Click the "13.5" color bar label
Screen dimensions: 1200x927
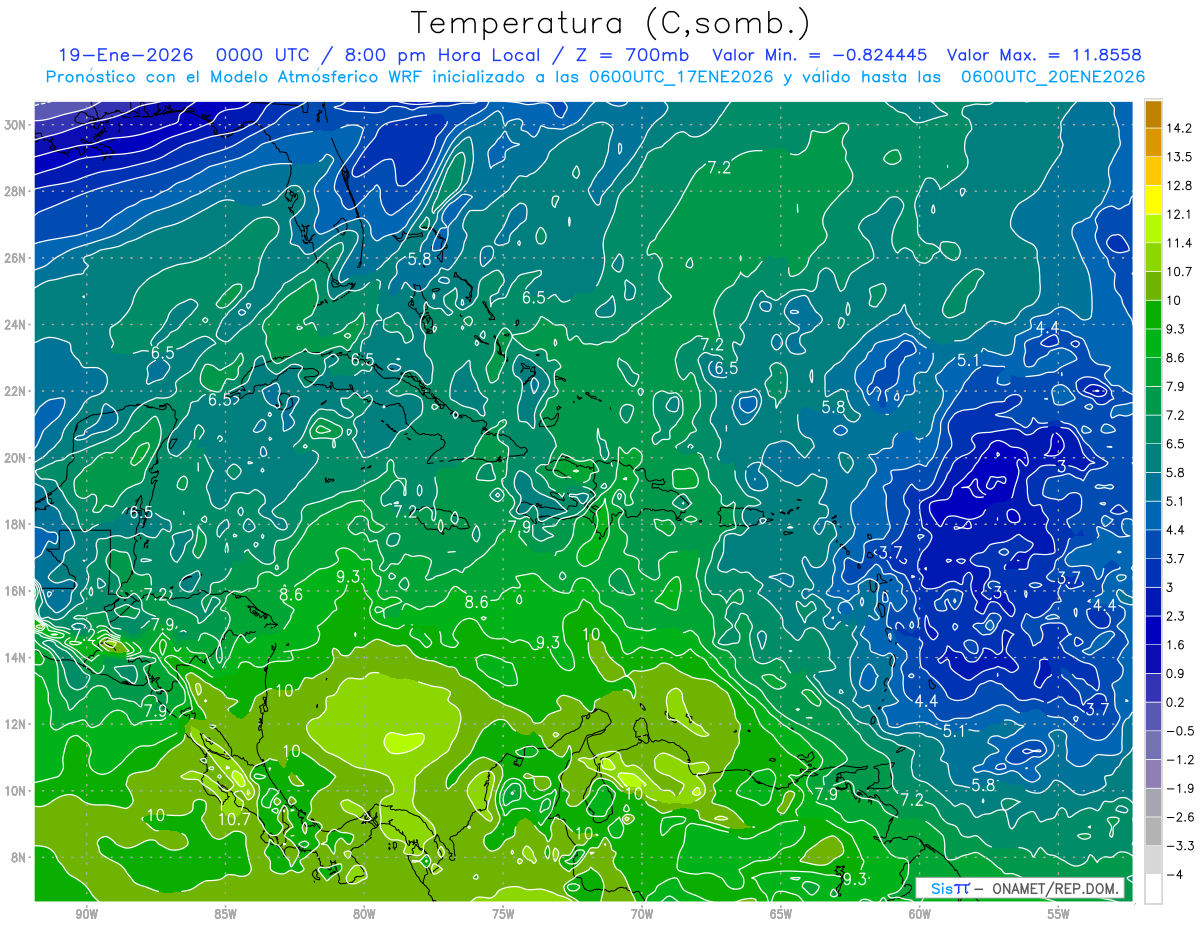(1179, 157)
